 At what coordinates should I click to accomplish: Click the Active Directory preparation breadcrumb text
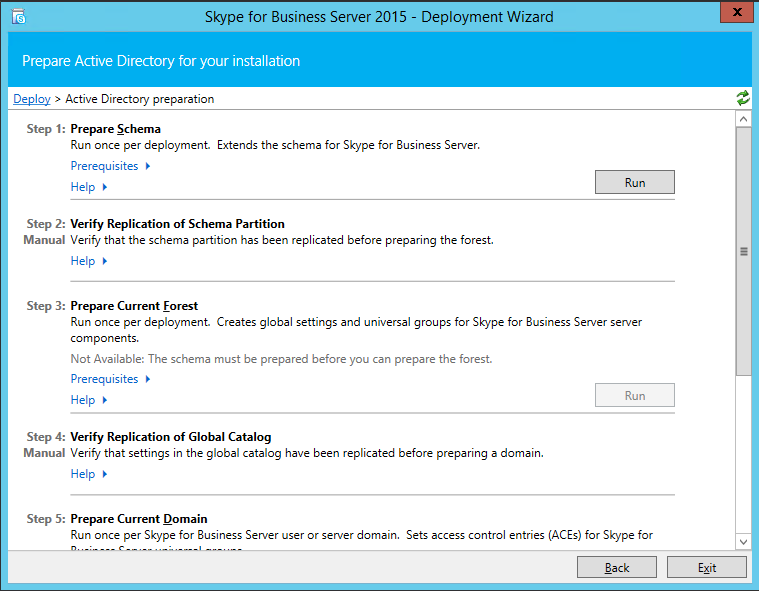coord(139,99)
